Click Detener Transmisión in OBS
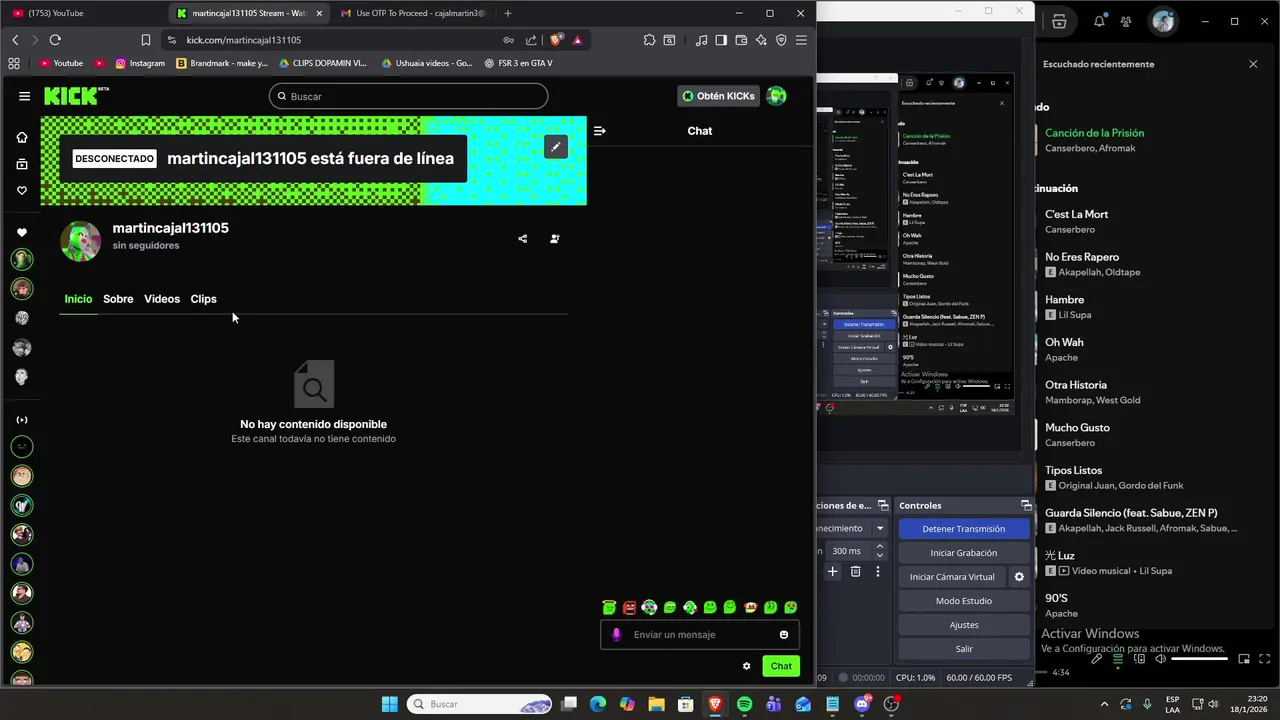The image size is (1280, 720). coord(964,529)
